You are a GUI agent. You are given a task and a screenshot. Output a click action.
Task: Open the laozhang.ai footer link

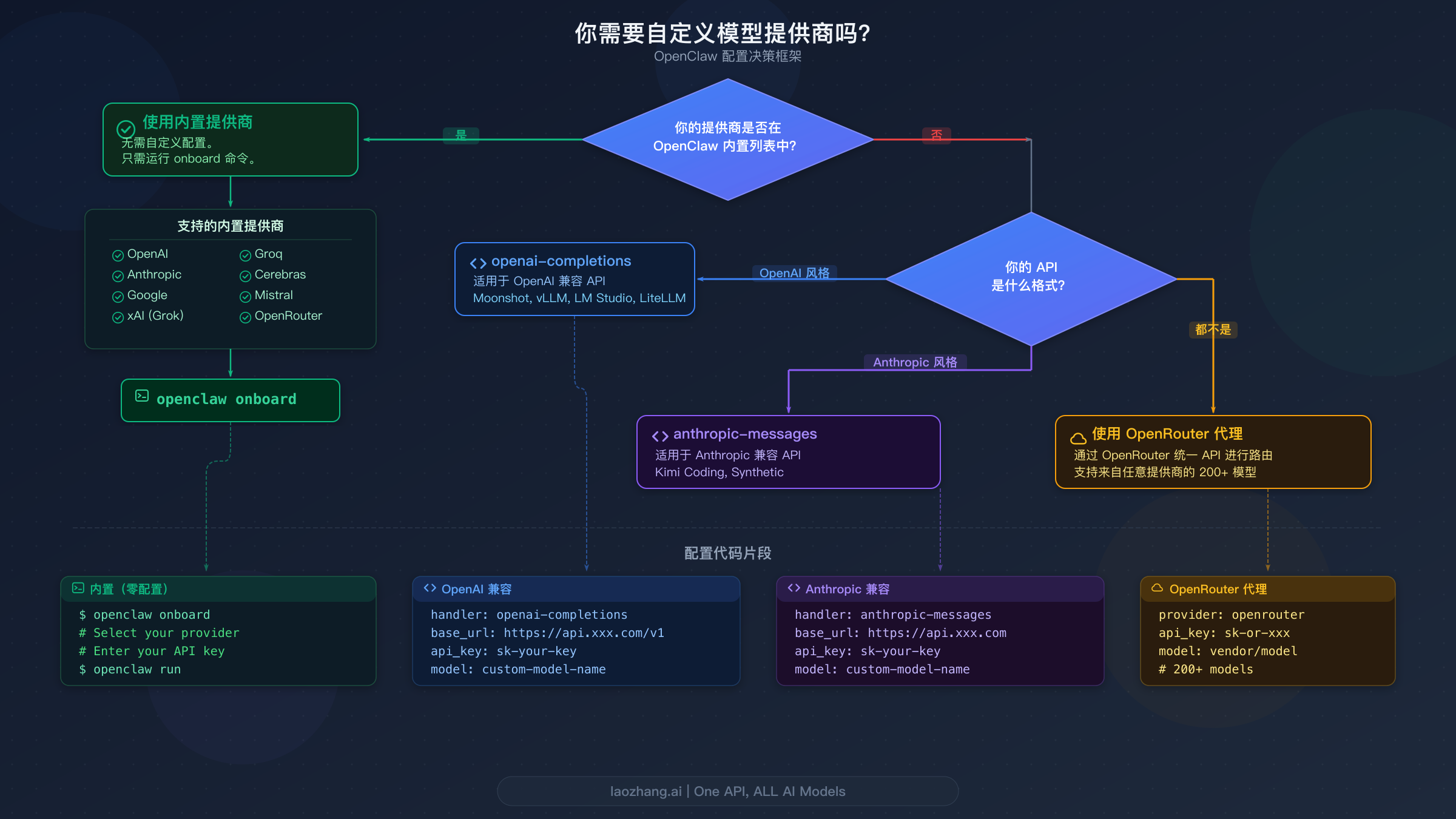tap(727, 791)
